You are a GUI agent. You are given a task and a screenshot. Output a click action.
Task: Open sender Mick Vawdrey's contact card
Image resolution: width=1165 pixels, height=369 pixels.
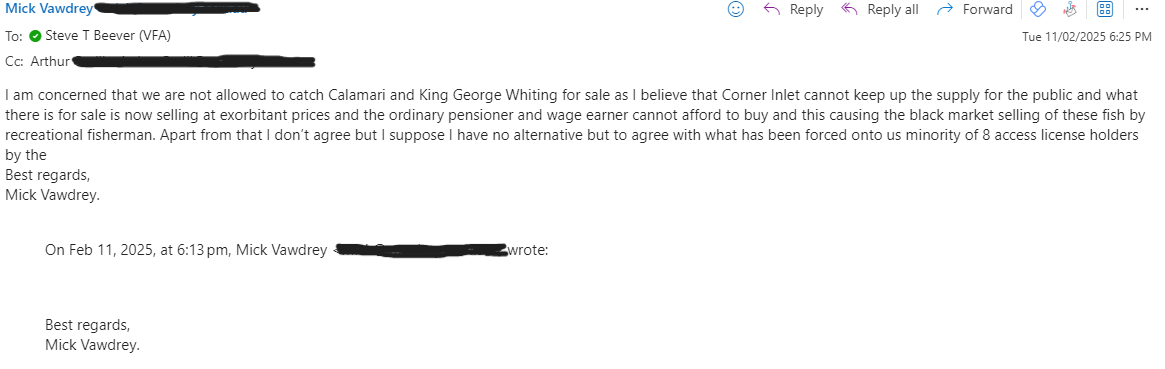49,9
